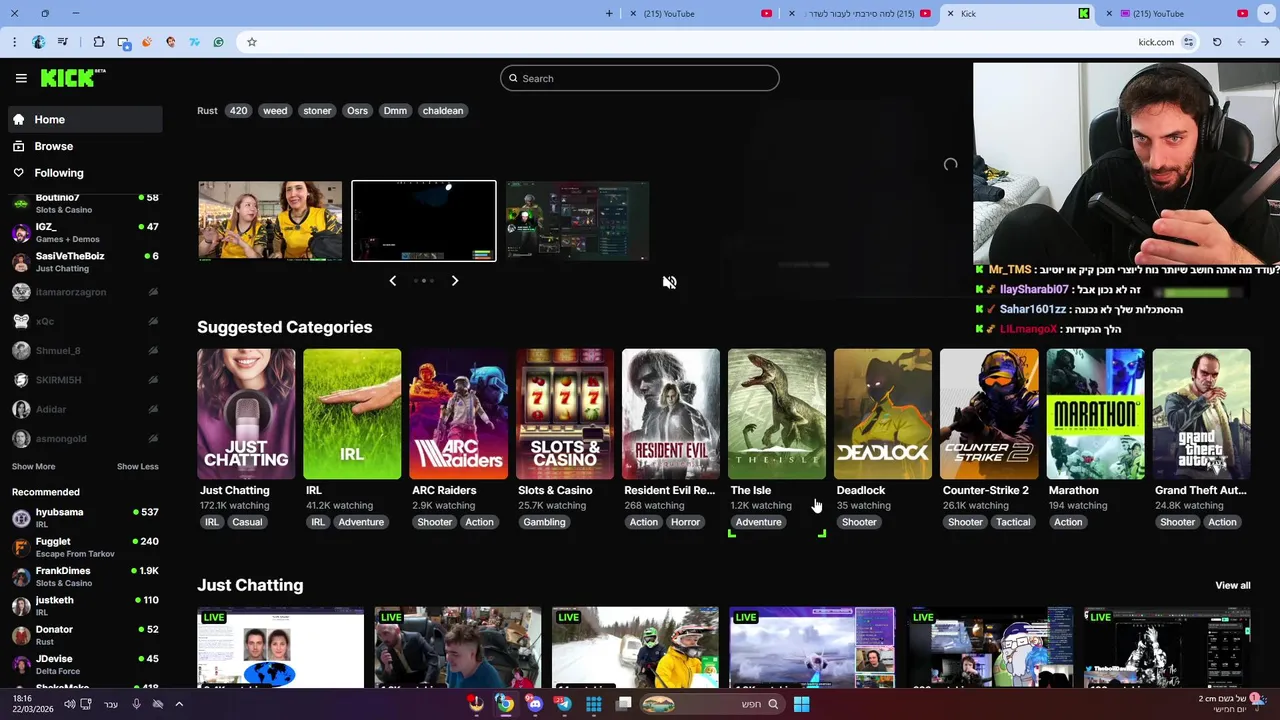Open hyubsama recommended channel
The image size is (1280, 720).
point(85,517)
